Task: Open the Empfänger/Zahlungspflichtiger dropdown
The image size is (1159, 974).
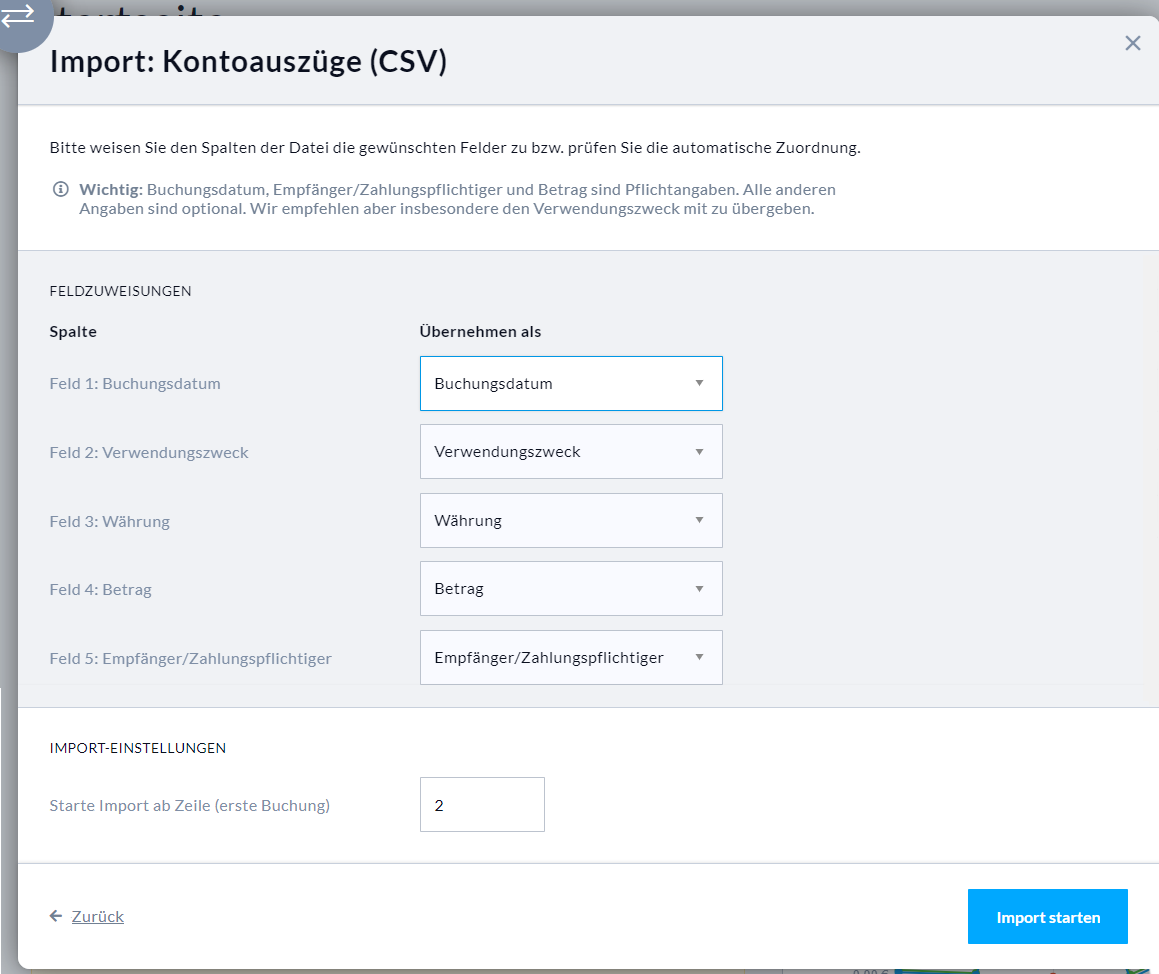Action: click(571, 657)
